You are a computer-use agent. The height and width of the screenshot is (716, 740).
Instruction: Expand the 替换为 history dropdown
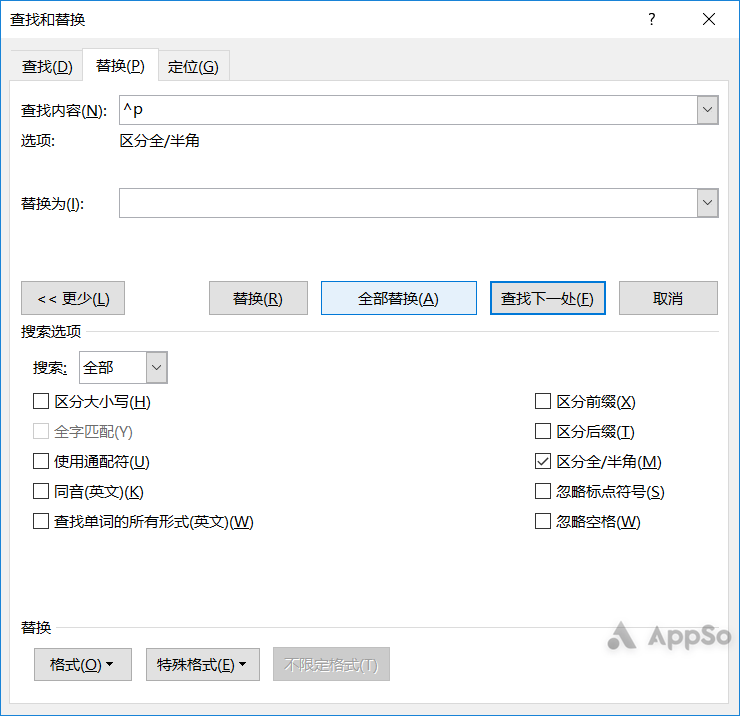[707, 203]
